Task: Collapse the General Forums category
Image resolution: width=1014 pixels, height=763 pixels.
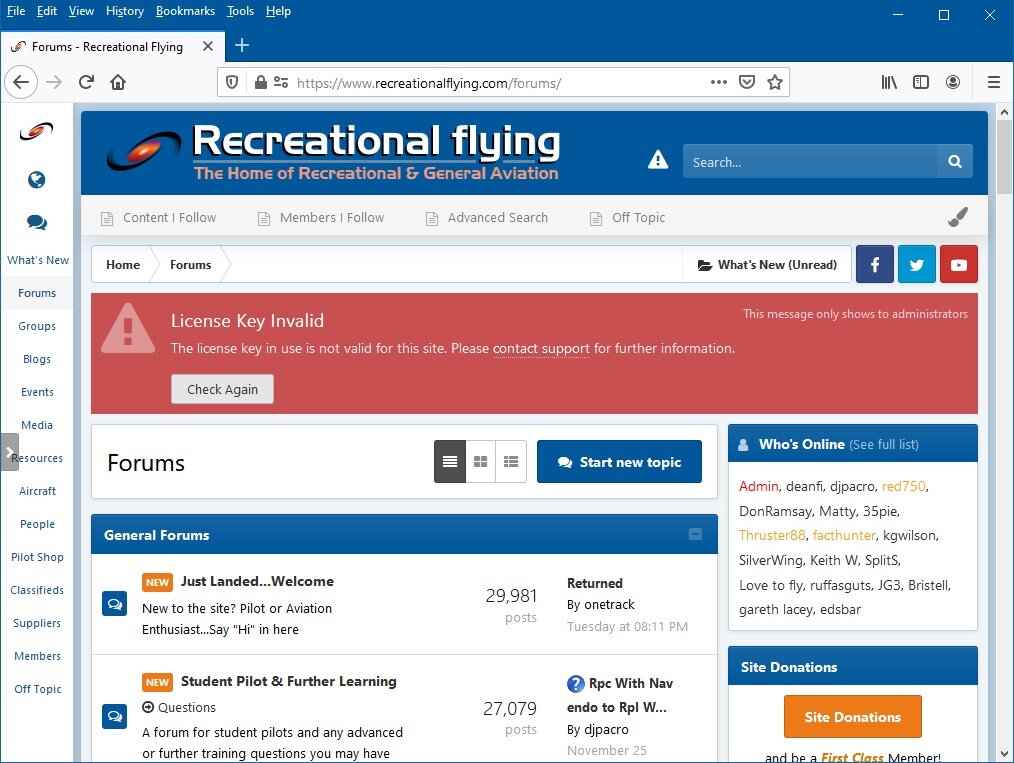Action: click(695, 534)
